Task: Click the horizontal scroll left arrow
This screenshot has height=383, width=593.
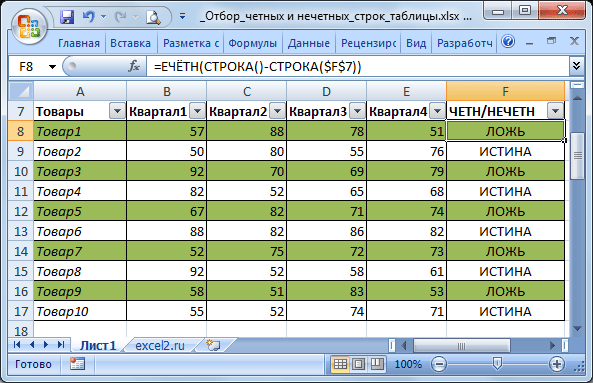Action: [x=404, y=345]
